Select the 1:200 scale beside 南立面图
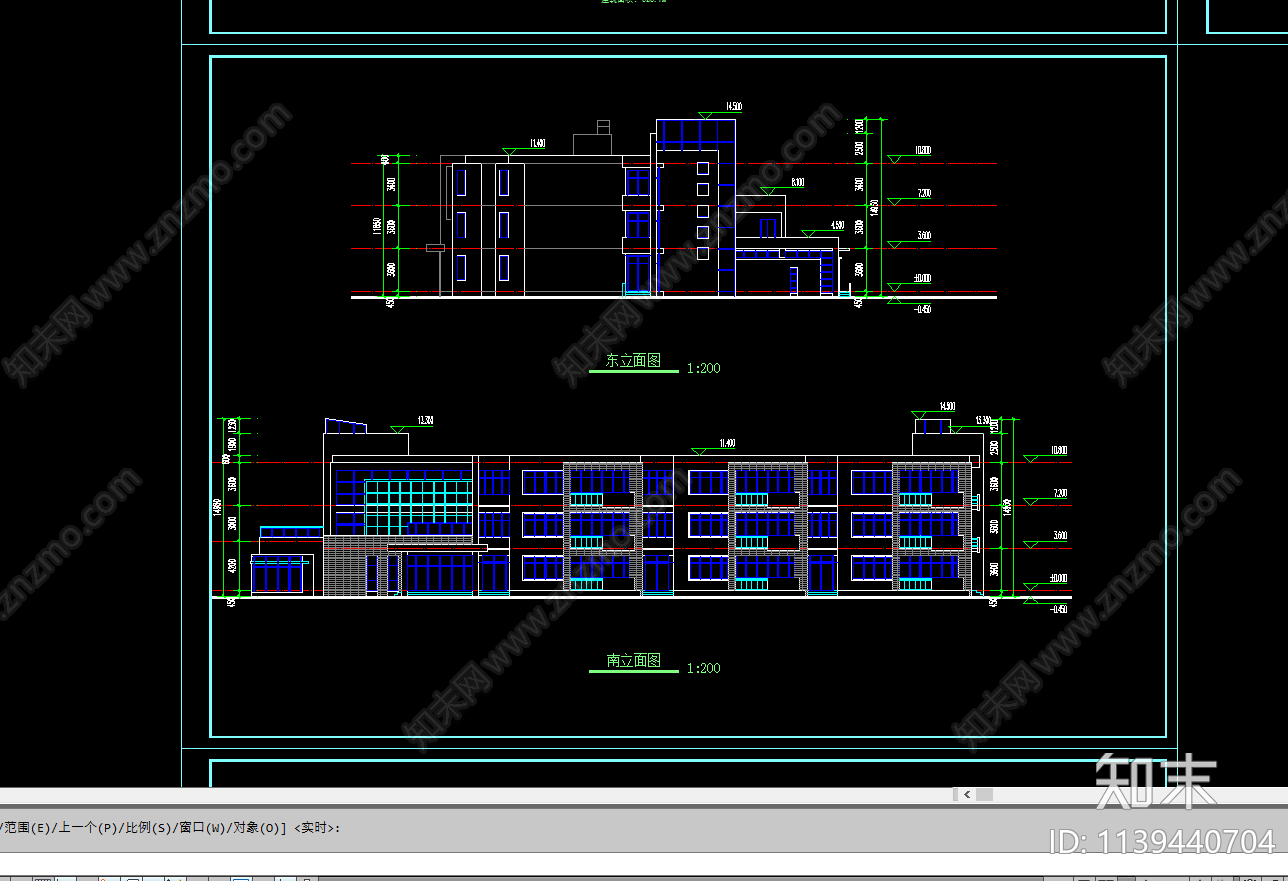 pos(703,668)
